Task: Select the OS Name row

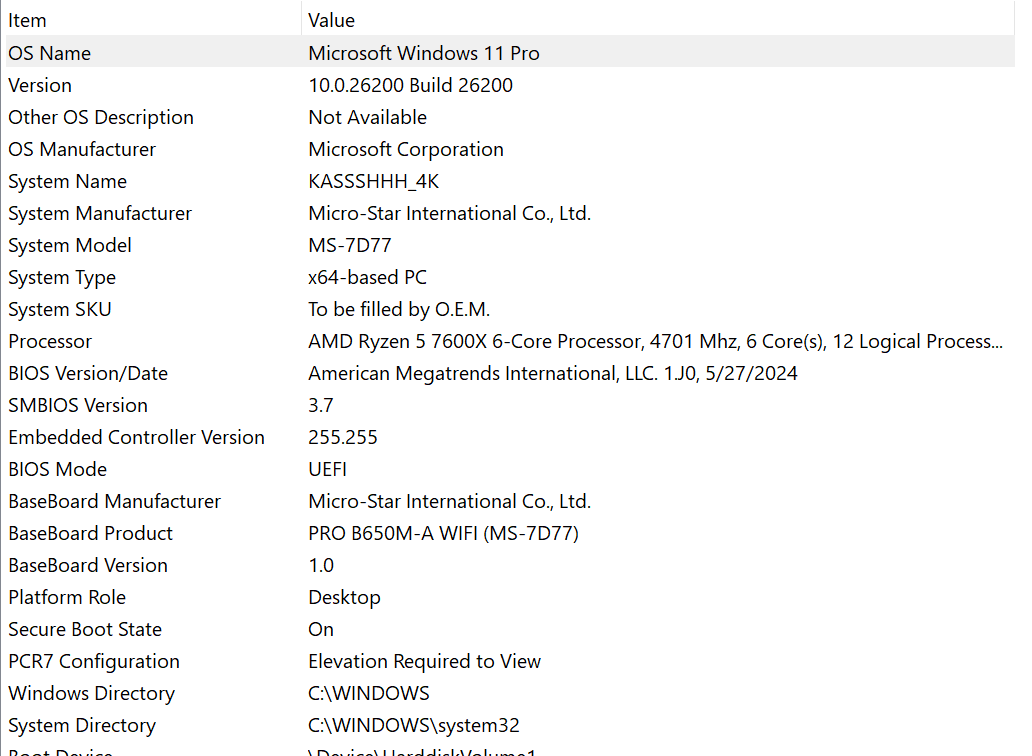Action: 49,53
